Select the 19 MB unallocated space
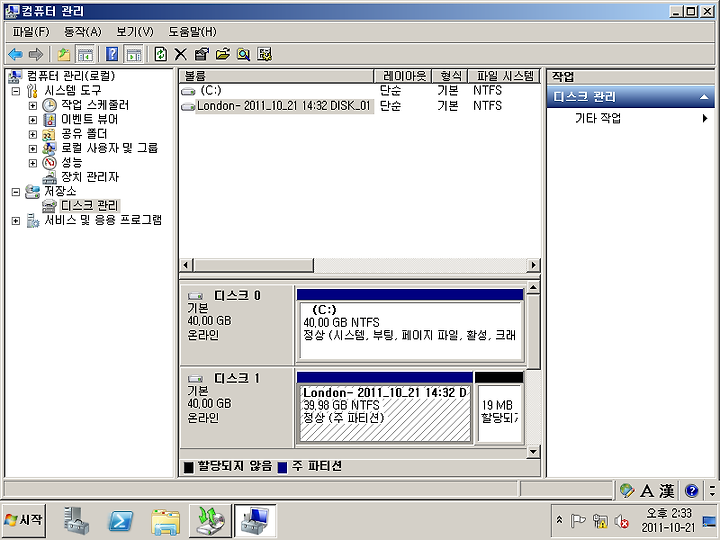 coord(499,408)
